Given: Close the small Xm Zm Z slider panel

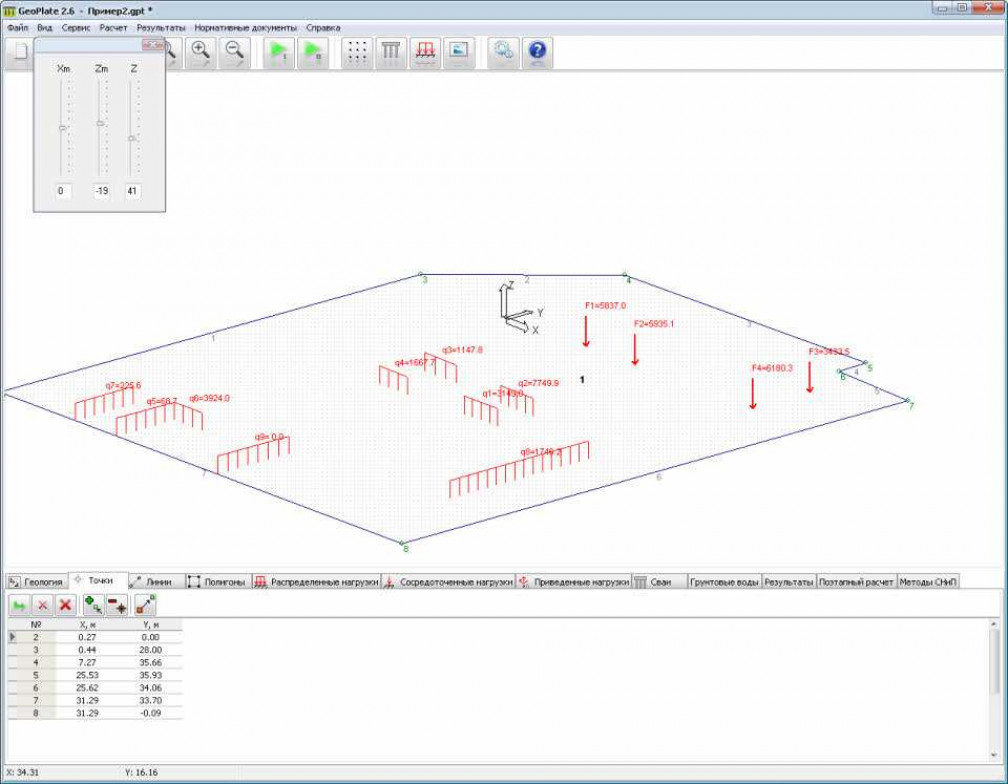Looking at the screenshot, I should (x=152, y=45).
